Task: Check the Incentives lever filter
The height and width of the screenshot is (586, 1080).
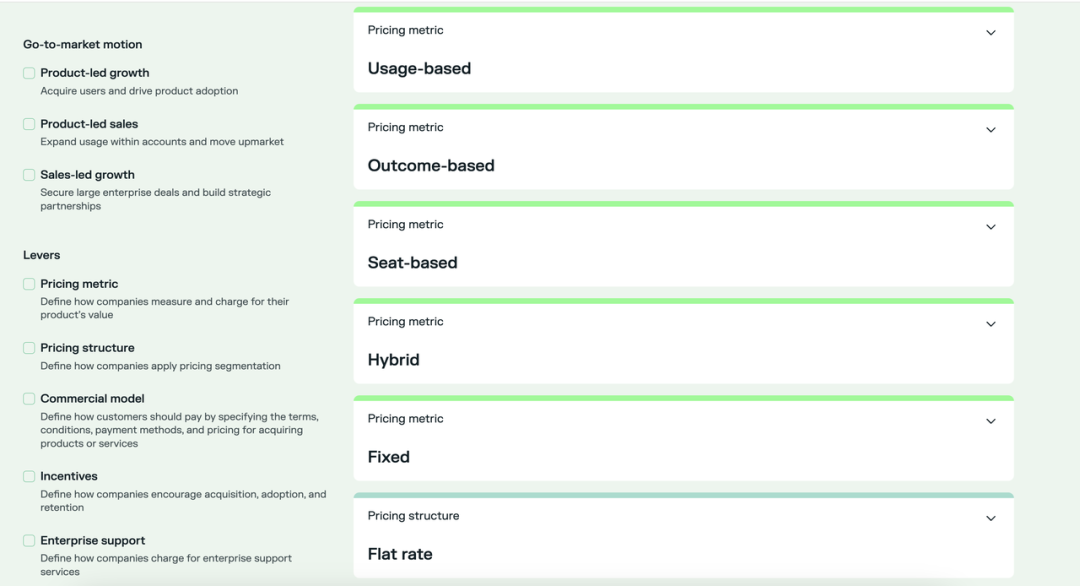Action: (29, 477)
